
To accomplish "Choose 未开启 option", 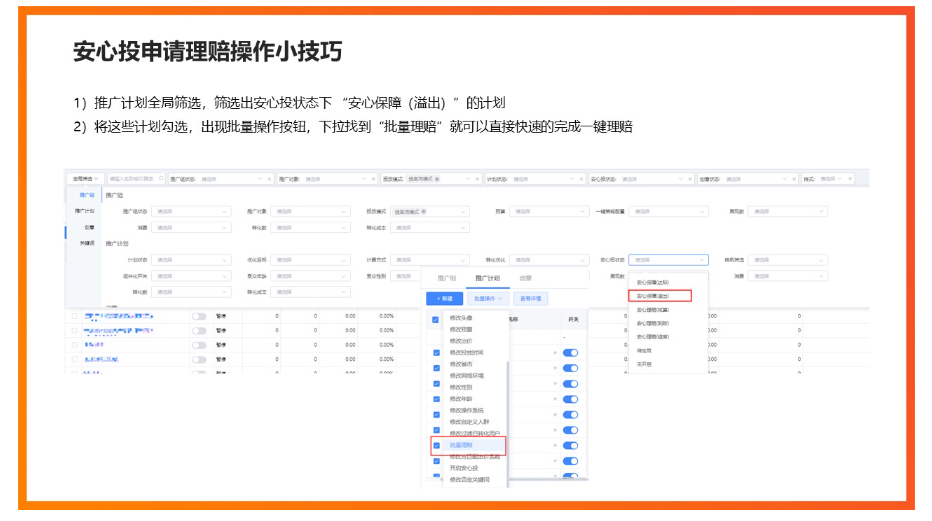I will pos(644,364).
